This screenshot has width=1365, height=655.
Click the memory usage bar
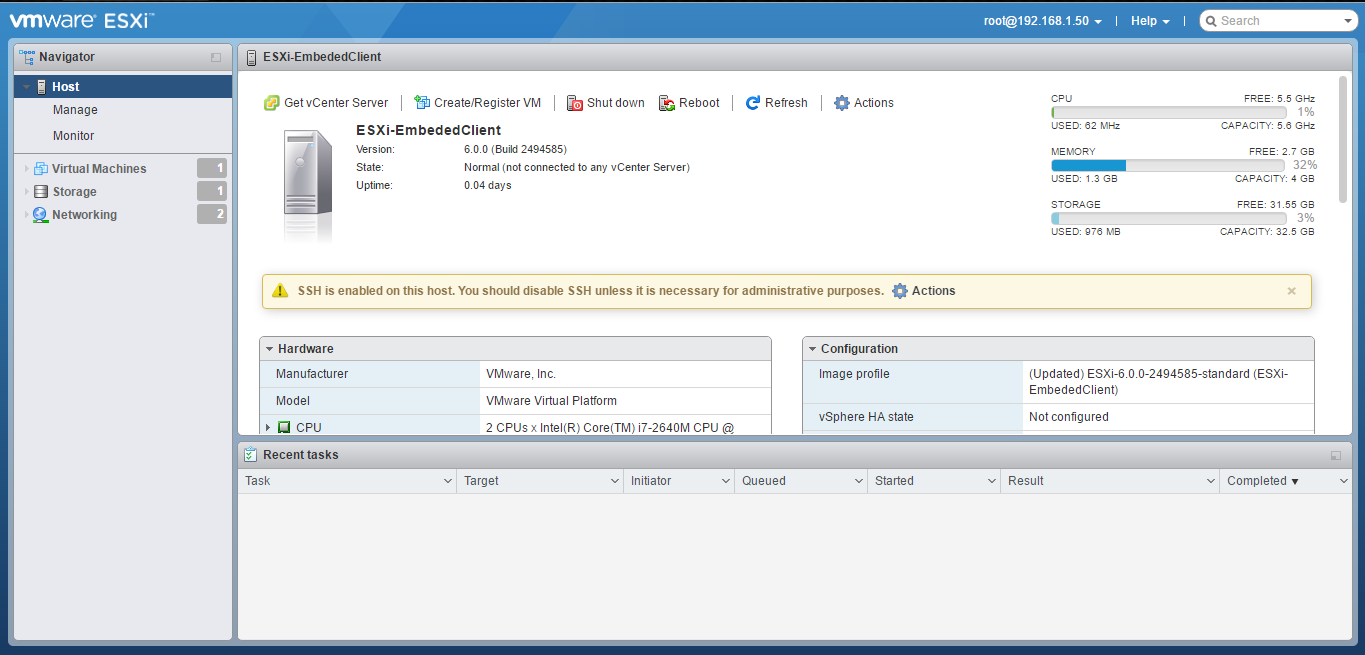1168,164
